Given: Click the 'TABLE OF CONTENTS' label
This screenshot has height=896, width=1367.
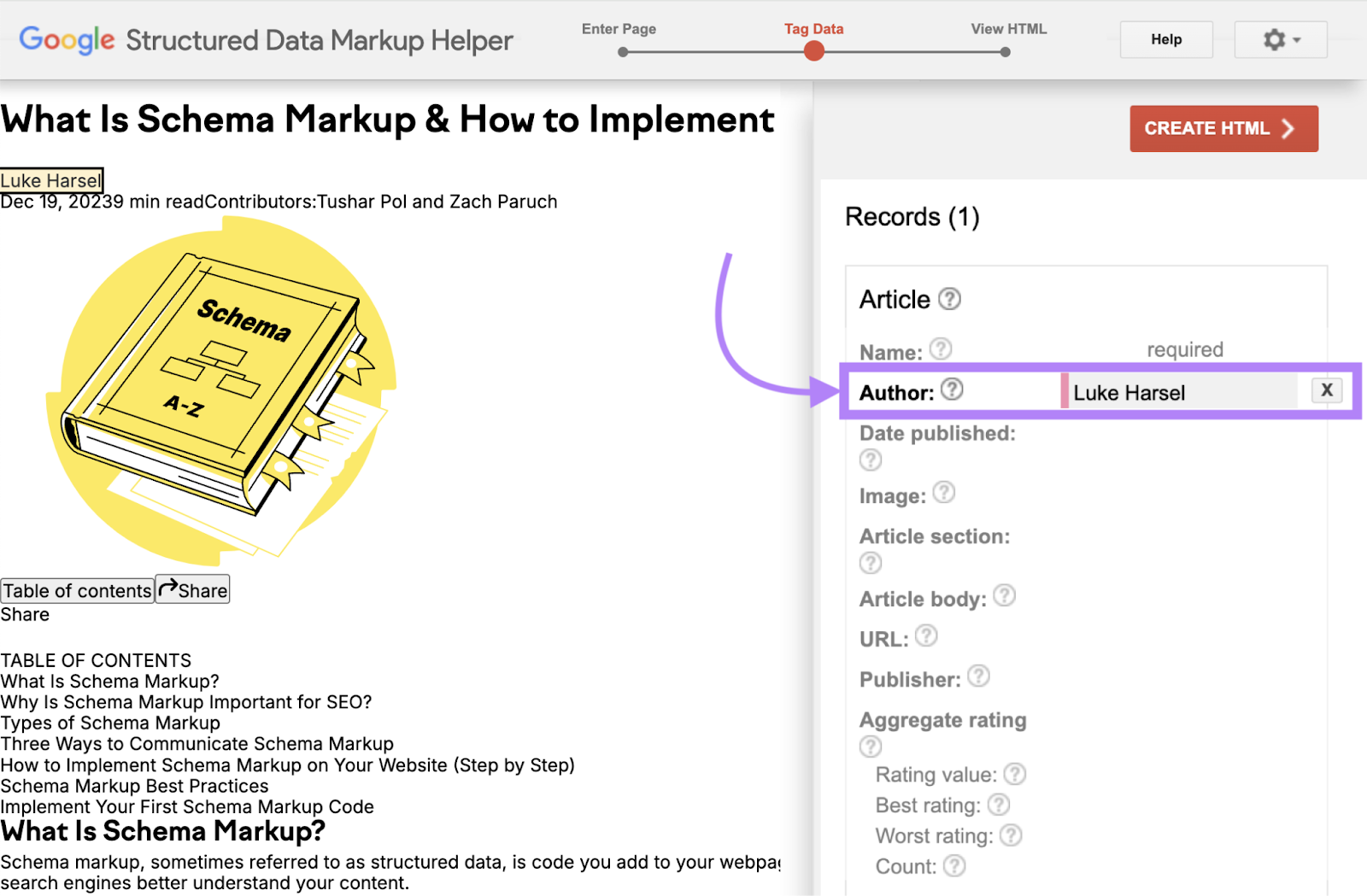Looking at the screenshot, I should (x=96, y=660).
